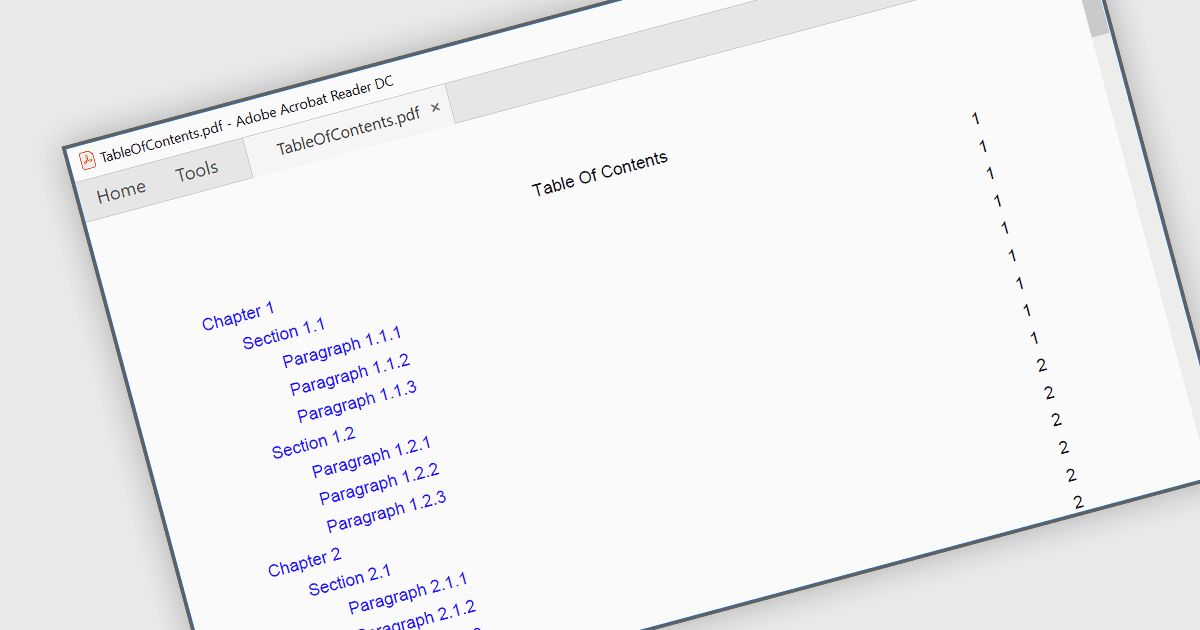Follow the Section 1.2 link
The height and width of the screenshot is (630, 1200).
(313, 443)
